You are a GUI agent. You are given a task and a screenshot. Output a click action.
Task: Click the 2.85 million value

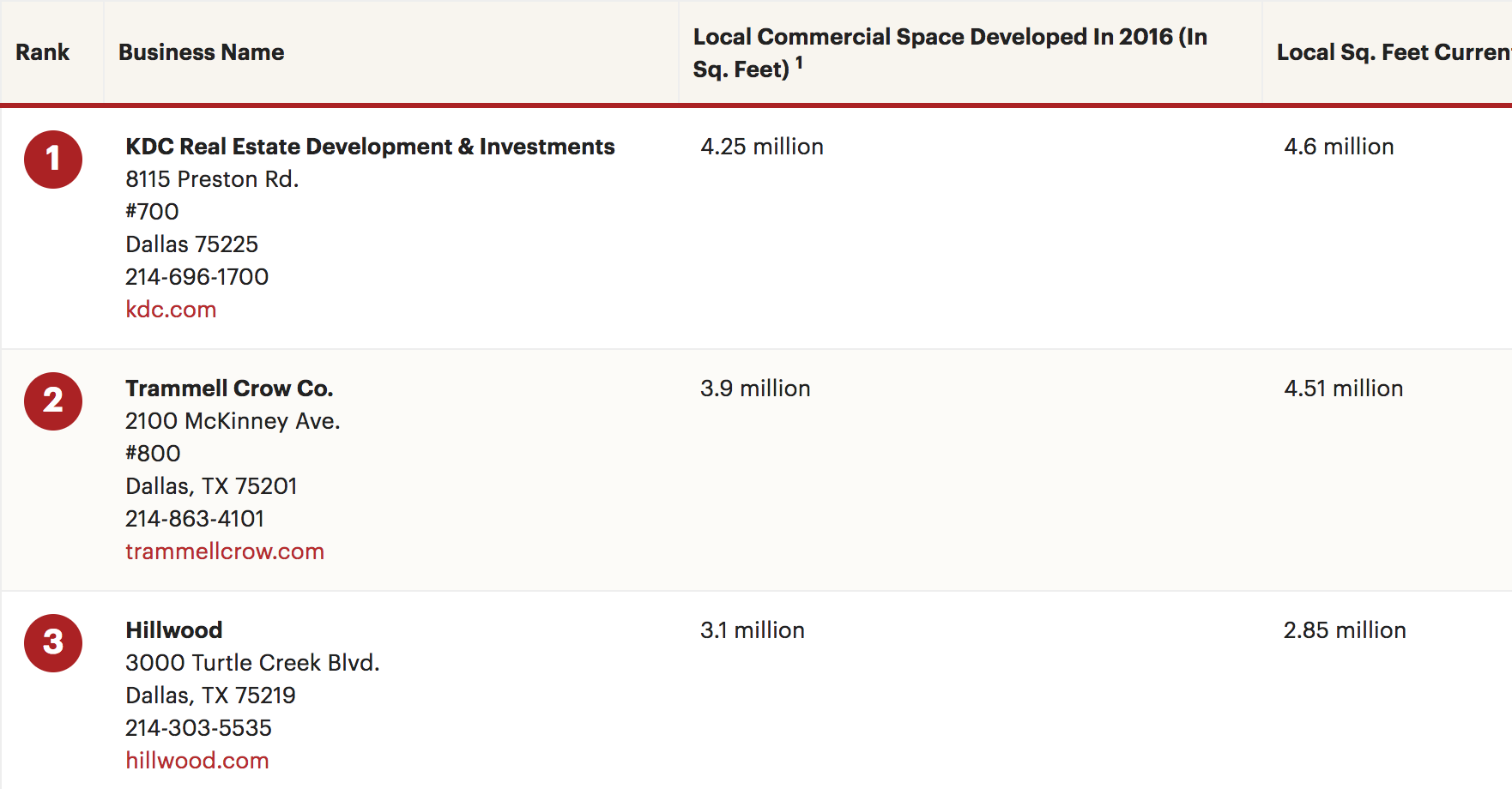[x=1345, y=630]
